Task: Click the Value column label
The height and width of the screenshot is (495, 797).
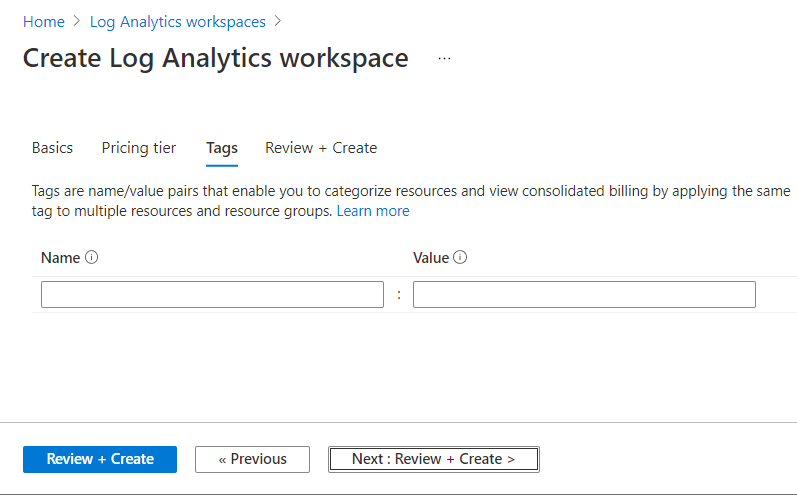Action: point(431,258)
